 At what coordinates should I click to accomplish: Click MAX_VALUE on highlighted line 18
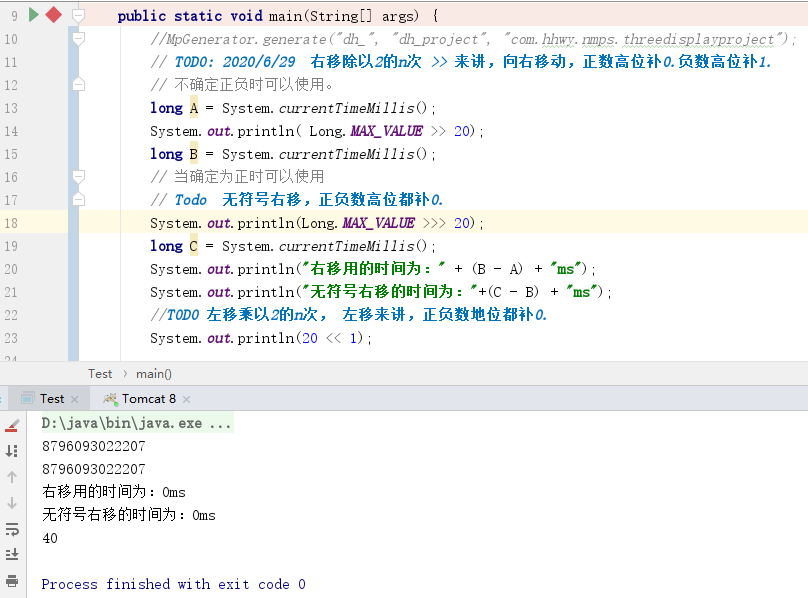point(379,223)
